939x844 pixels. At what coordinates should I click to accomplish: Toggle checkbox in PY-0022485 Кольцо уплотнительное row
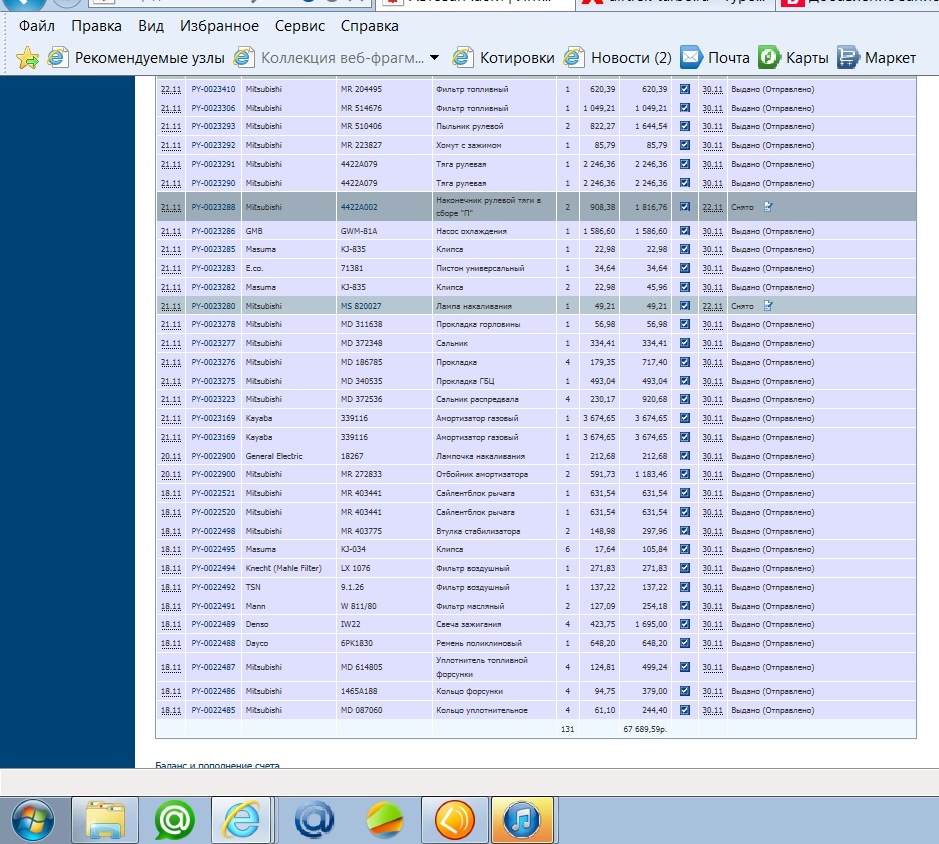pos(684,710)
